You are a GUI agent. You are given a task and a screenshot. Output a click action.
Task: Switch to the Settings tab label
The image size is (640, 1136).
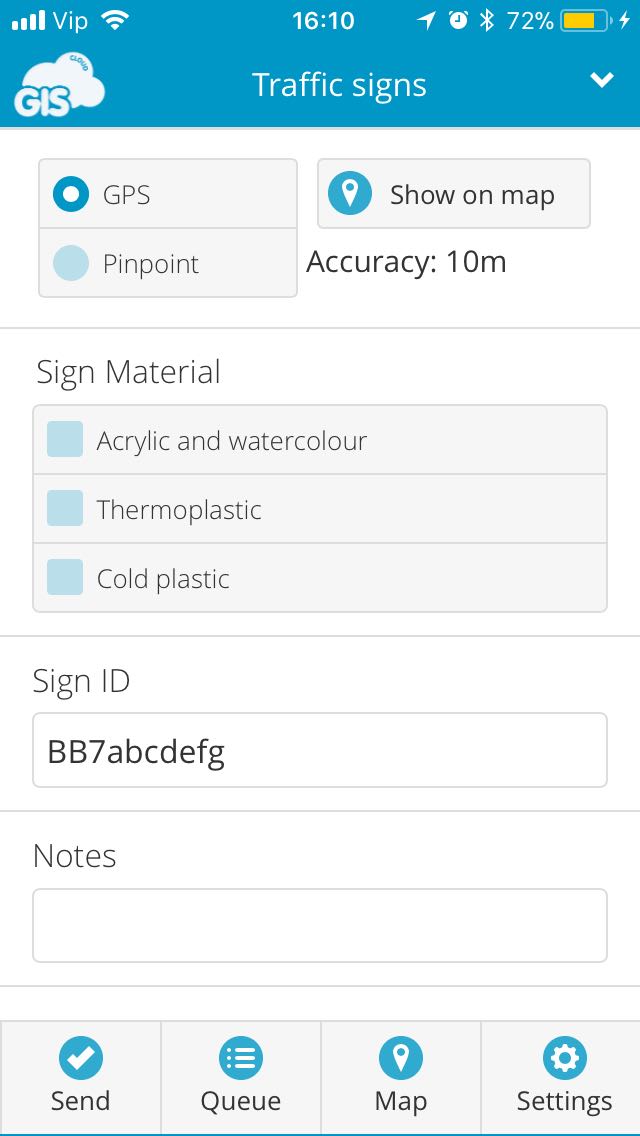click(x=565, y=1101)
